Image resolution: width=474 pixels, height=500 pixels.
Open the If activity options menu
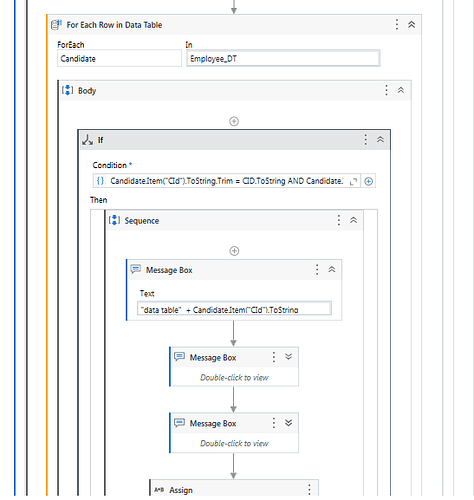click(x=366, y=140)
